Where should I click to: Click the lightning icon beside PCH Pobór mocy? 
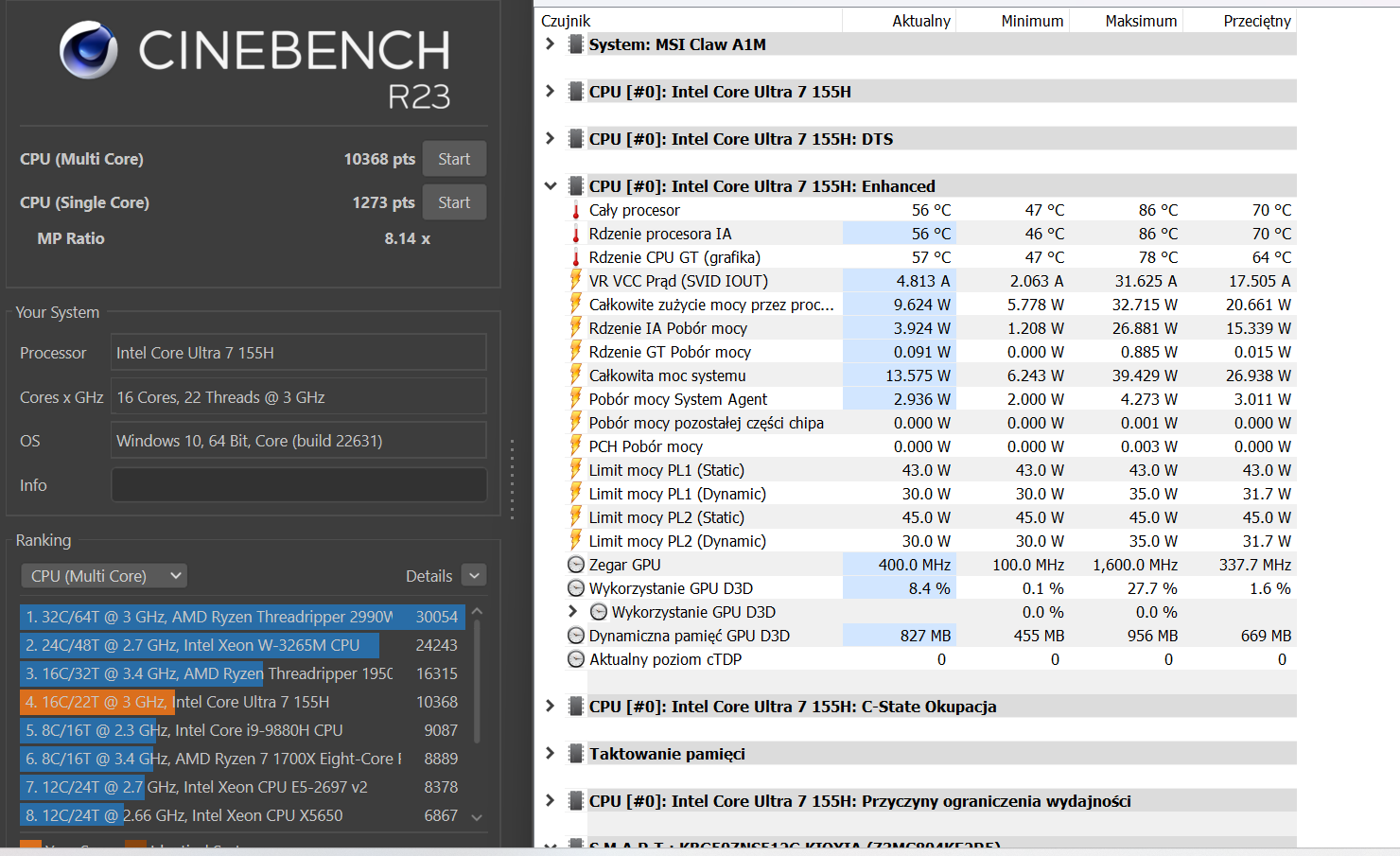coord(575,445)
